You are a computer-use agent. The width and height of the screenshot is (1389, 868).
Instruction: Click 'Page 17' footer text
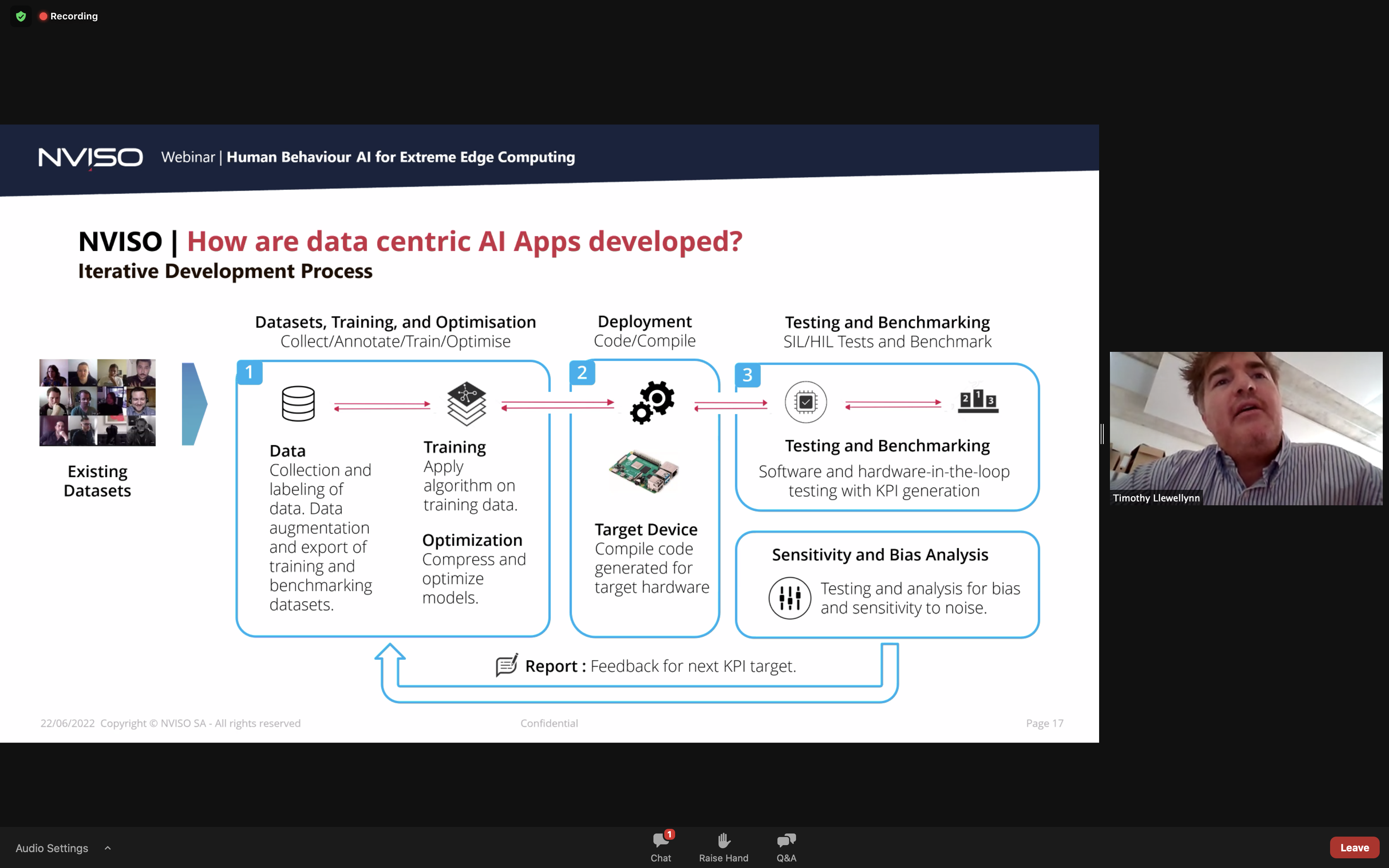tap(1044, 723)
